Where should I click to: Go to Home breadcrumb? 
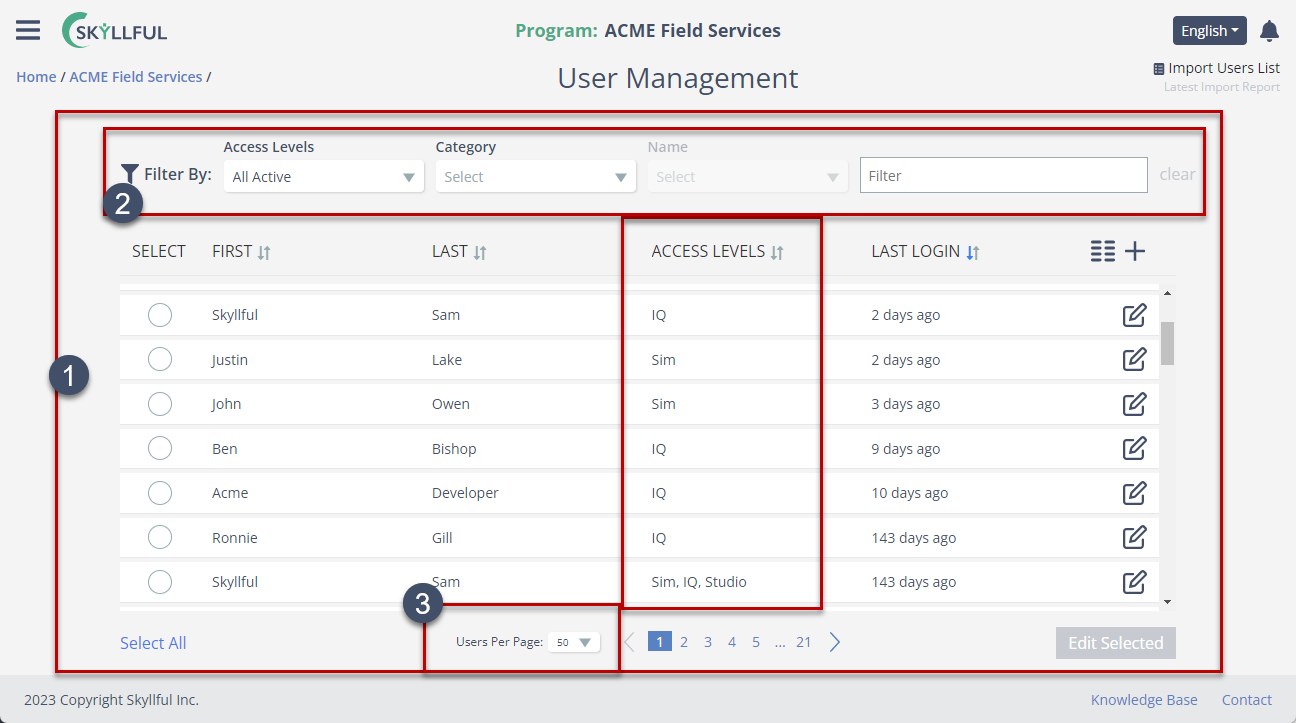pyautogui.click(x=36, y=77)
